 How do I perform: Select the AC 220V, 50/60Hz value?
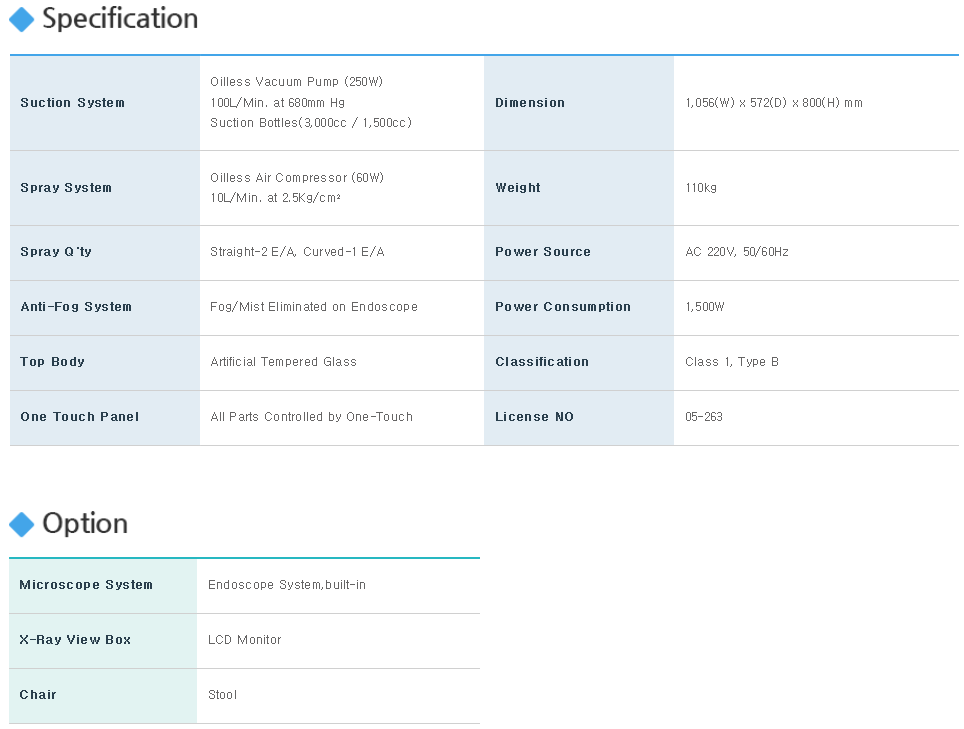[737, 251]
